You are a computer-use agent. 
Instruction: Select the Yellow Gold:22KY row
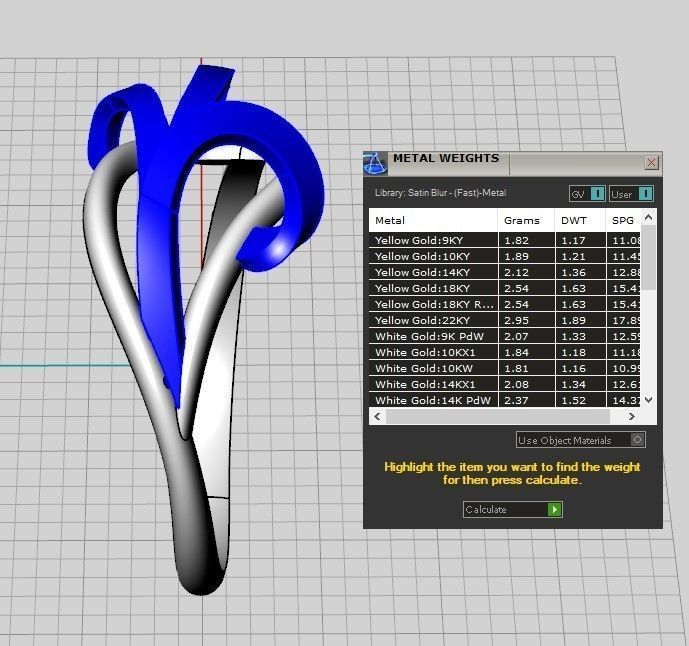pyautogui.click(x=504, y=320)
